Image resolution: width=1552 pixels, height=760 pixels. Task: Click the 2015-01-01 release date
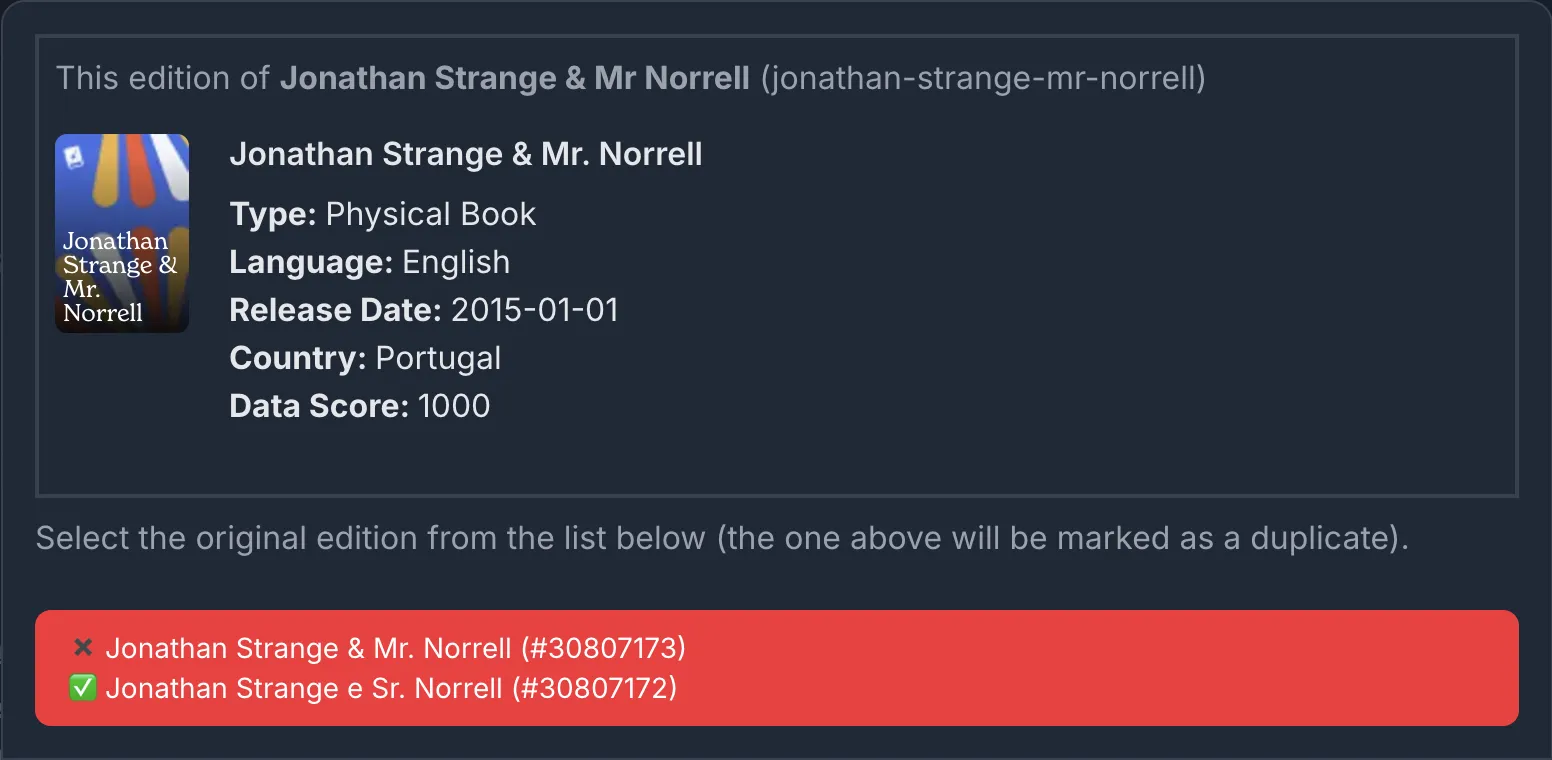(535, 310)
